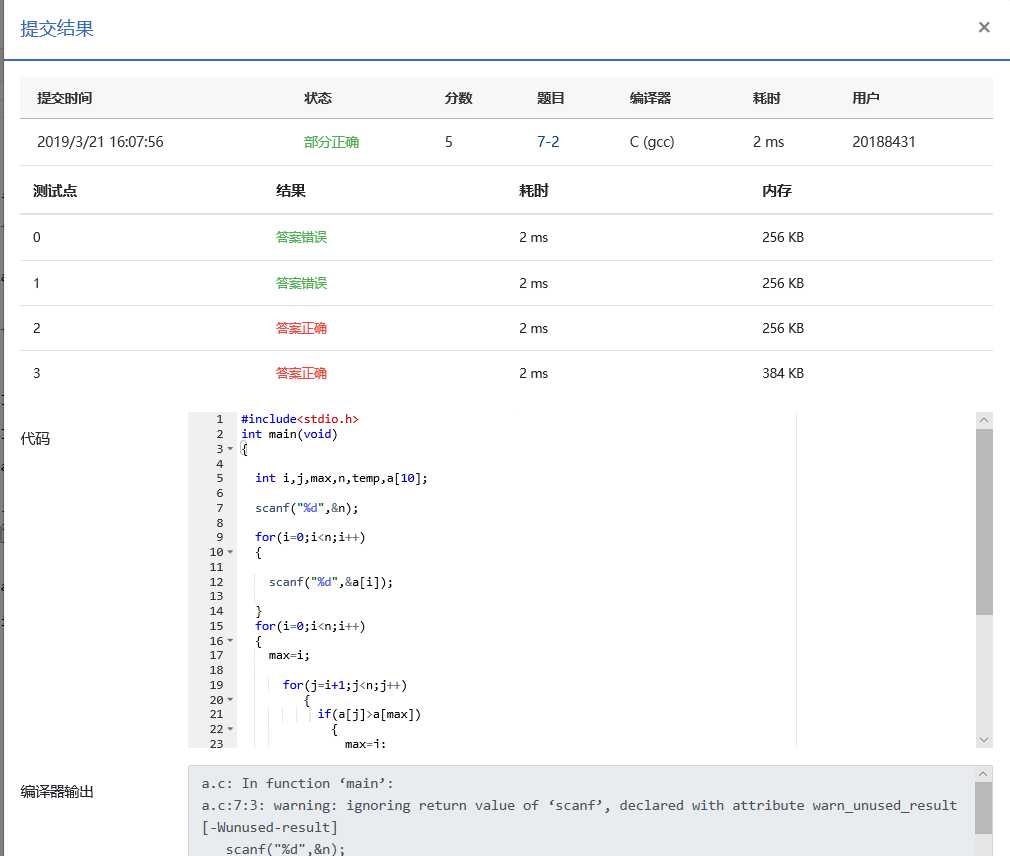The width and height of the screenshot is (1010, 856).
Task: Collapse code fold arrow at line 3
Action: tap(230, 449)
